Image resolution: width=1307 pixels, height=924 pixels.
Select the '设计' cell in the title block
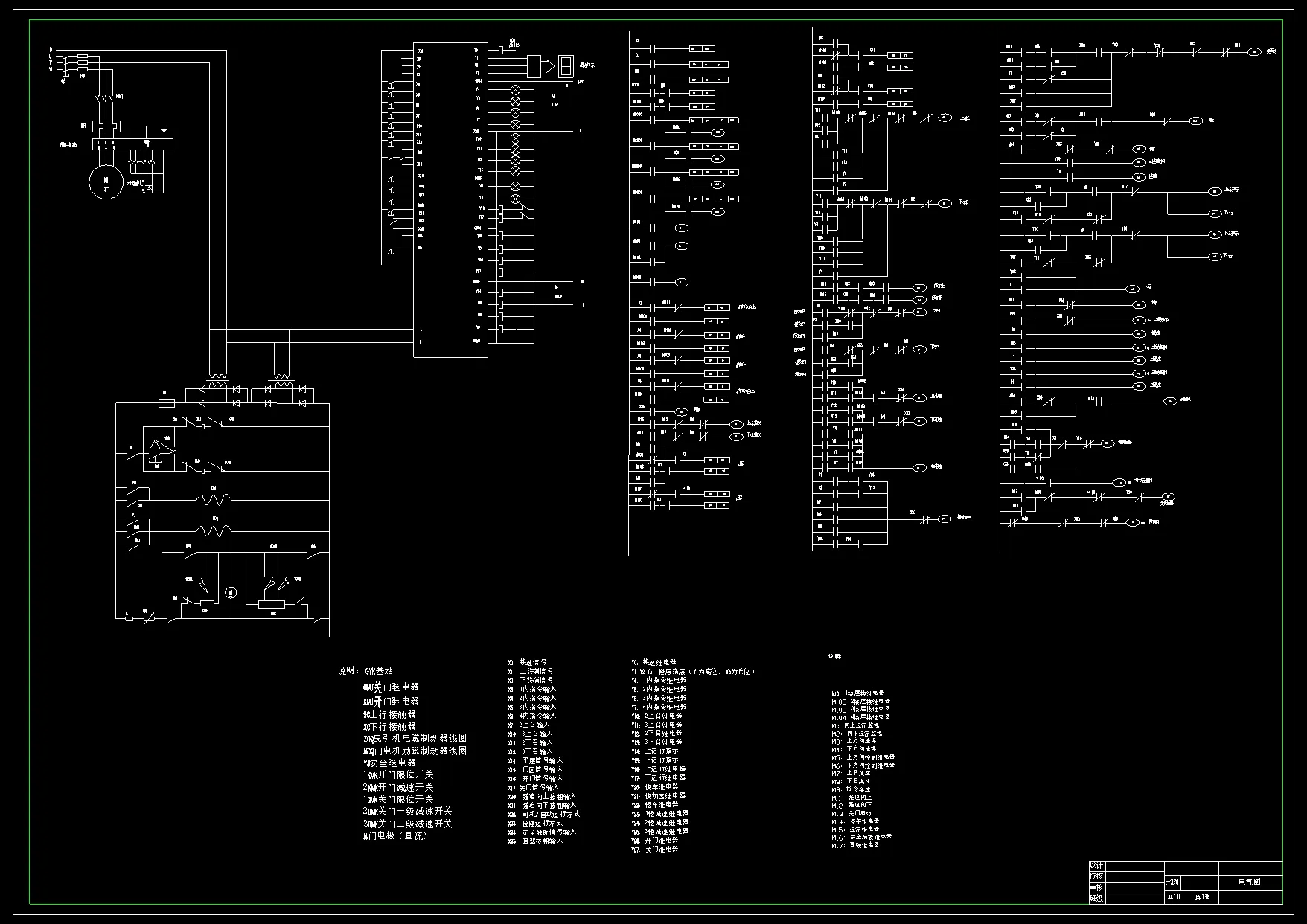pos(1096,866)
